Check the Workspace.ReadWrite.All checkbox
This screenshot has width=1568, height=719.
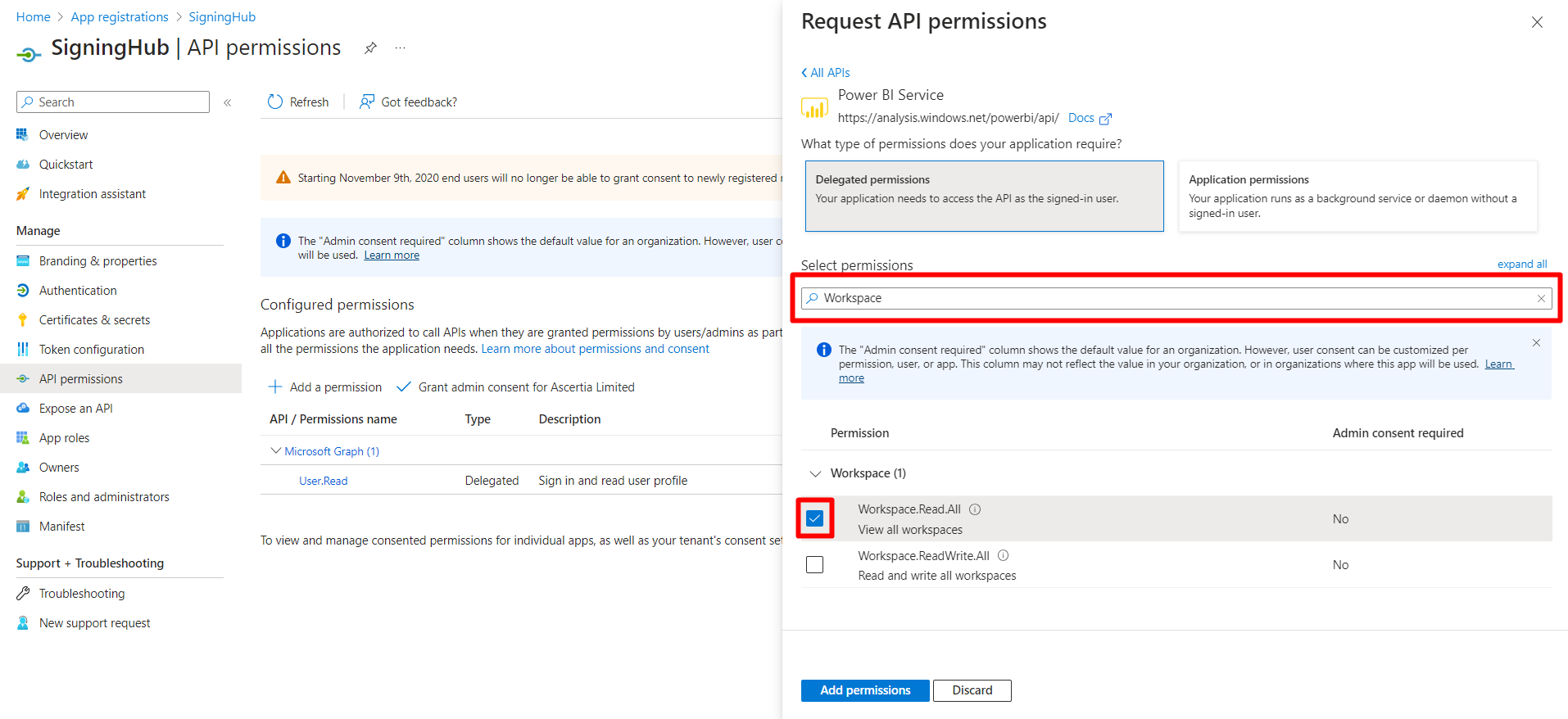(814, 564)
